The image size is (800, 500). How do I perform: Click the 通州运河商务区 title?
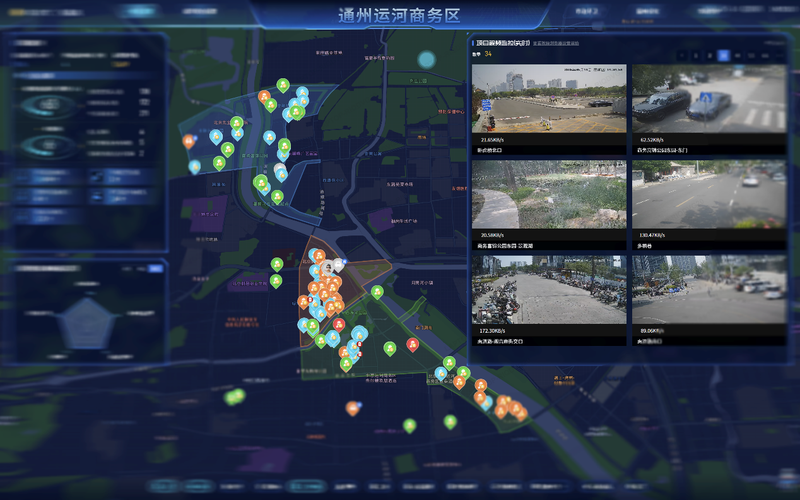point(399,15)
